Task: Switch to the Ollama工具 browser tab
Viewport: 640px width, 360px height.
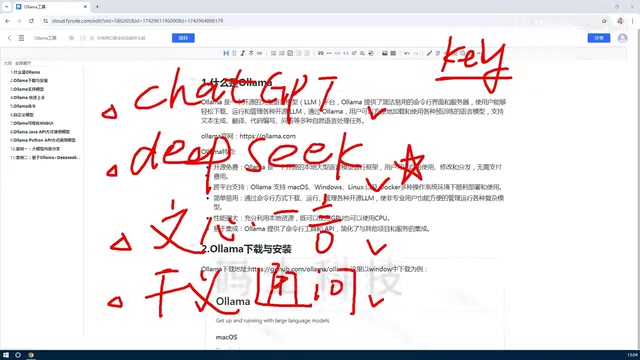Action: coord(51,7)
